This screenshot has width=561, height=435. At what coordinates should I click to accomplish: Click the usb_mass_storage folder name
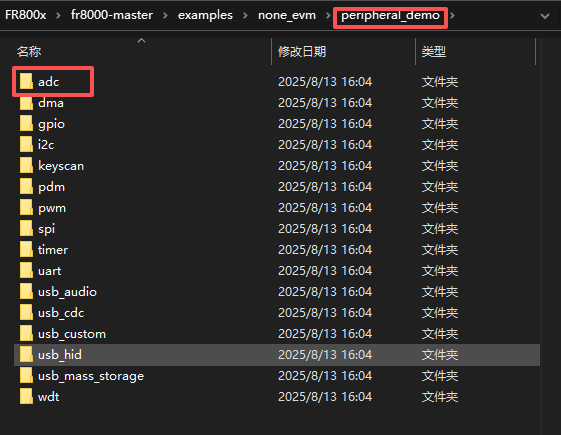point(91,376)
